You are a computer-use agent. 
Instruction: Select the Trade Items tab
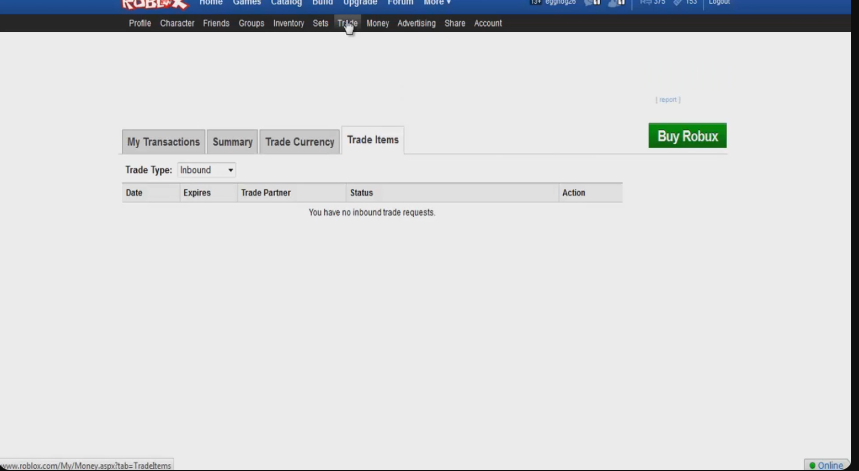[x=373, y=140]
